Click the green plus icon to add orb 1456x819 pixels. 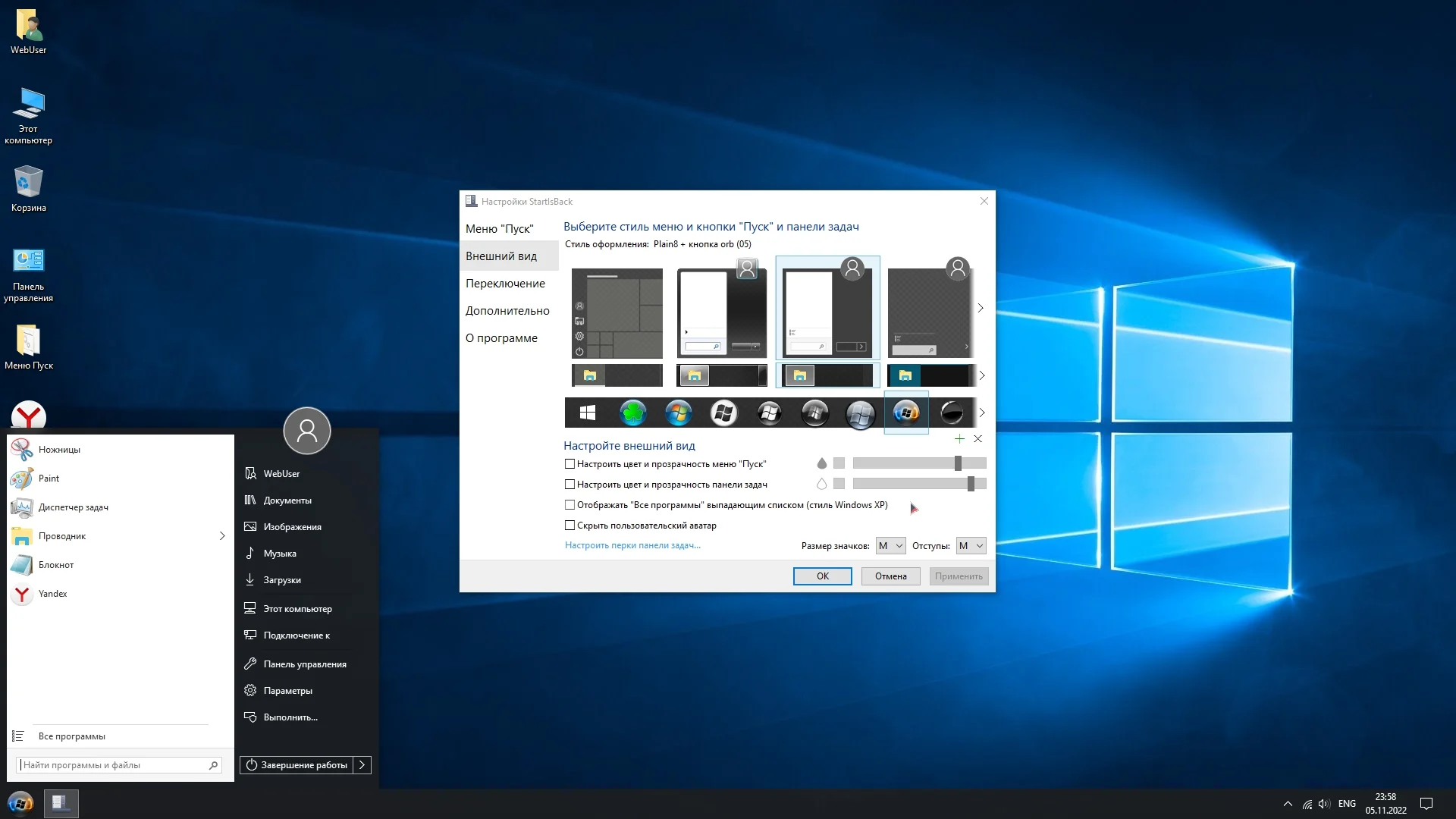[959, 439]
